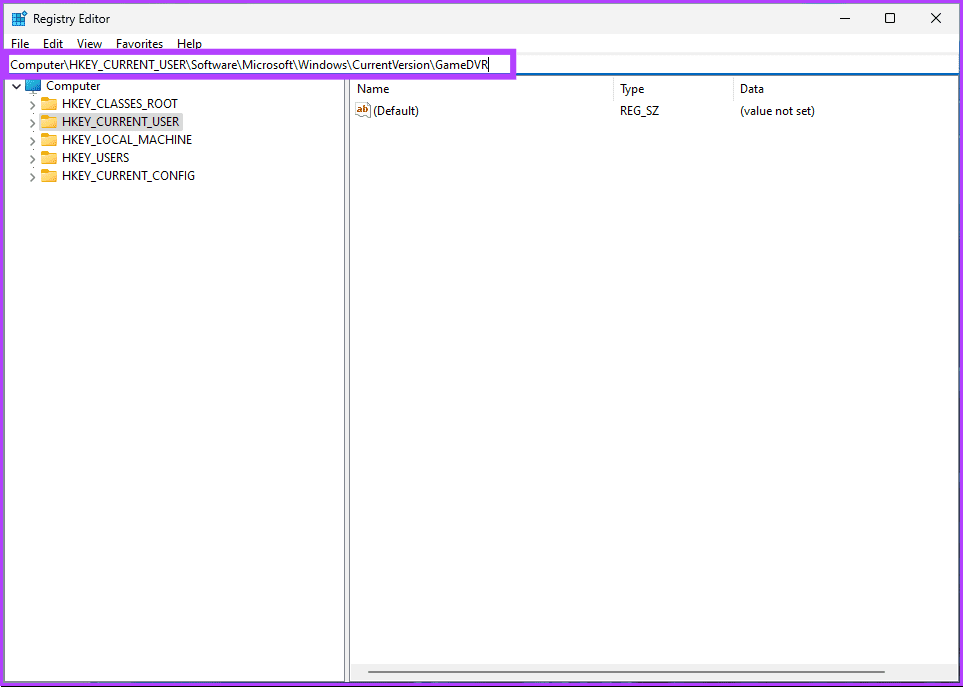This screenshot has width=963, height=687.
Task: Maximize the Registry Editor window
Action: pos(890,18)
